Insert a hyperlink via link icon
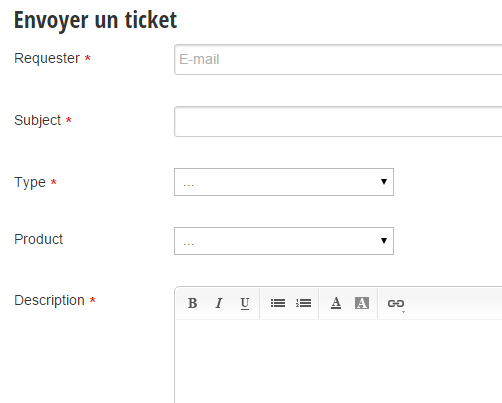502x403 pixels. click(x=396, y=303)
